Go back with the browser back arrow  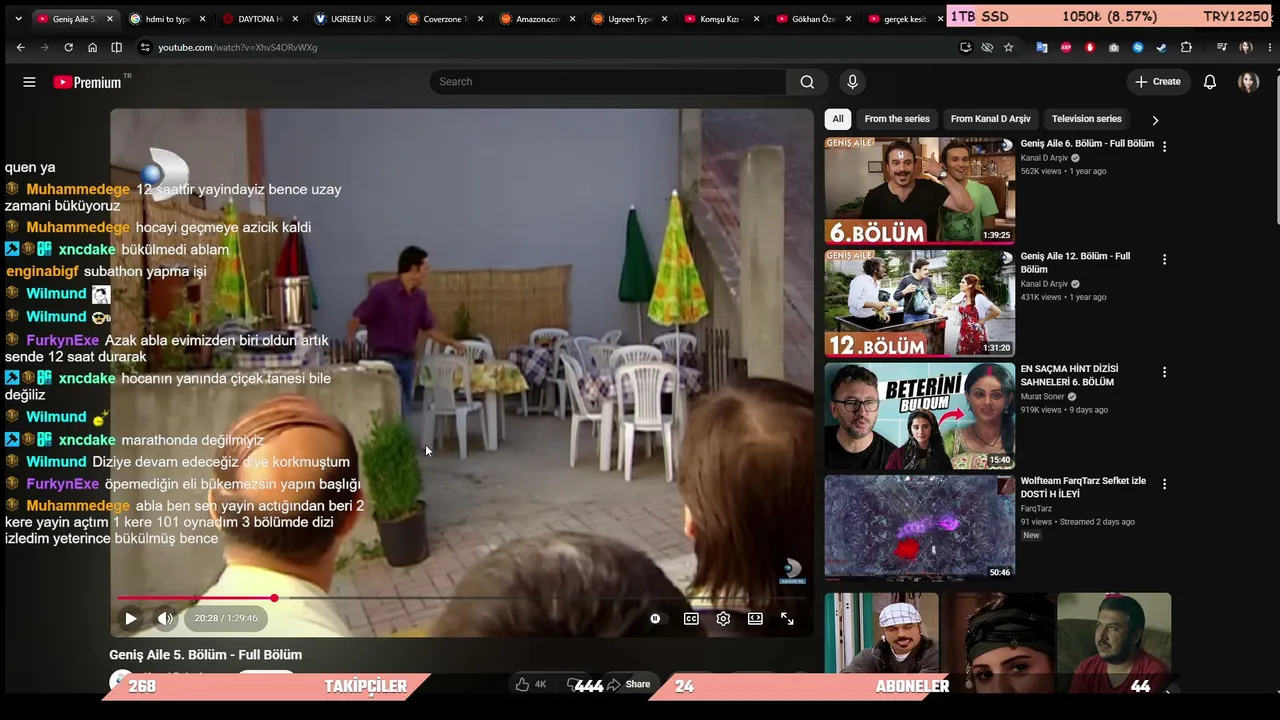[x=20, y=47]
